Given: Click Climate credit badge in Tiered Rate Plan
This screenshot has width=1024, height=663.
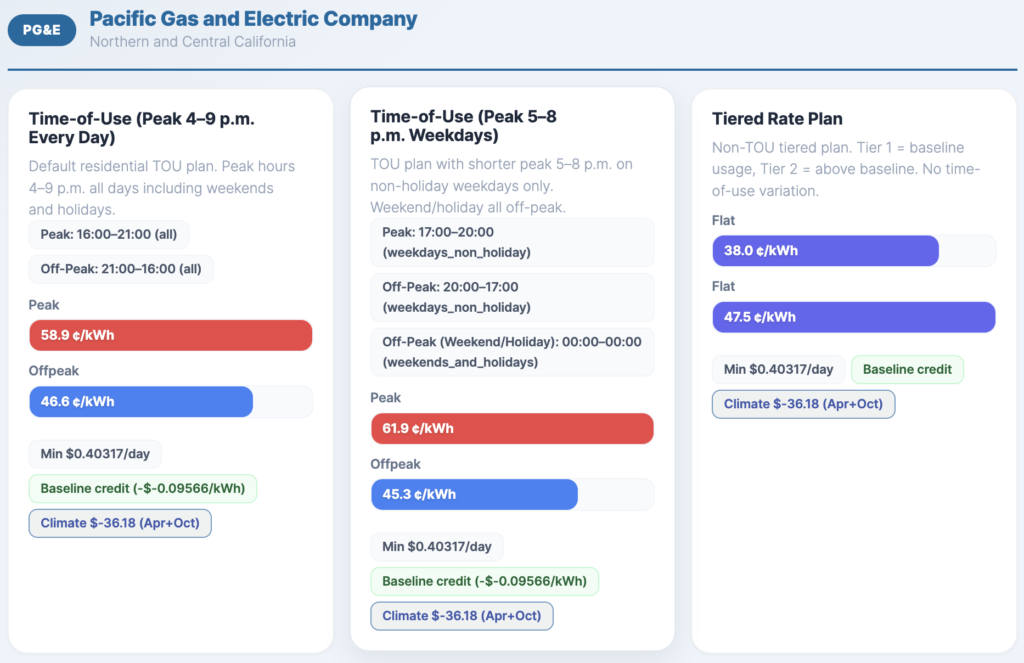Looking at the screenshot, I should (x=803, y=404).
